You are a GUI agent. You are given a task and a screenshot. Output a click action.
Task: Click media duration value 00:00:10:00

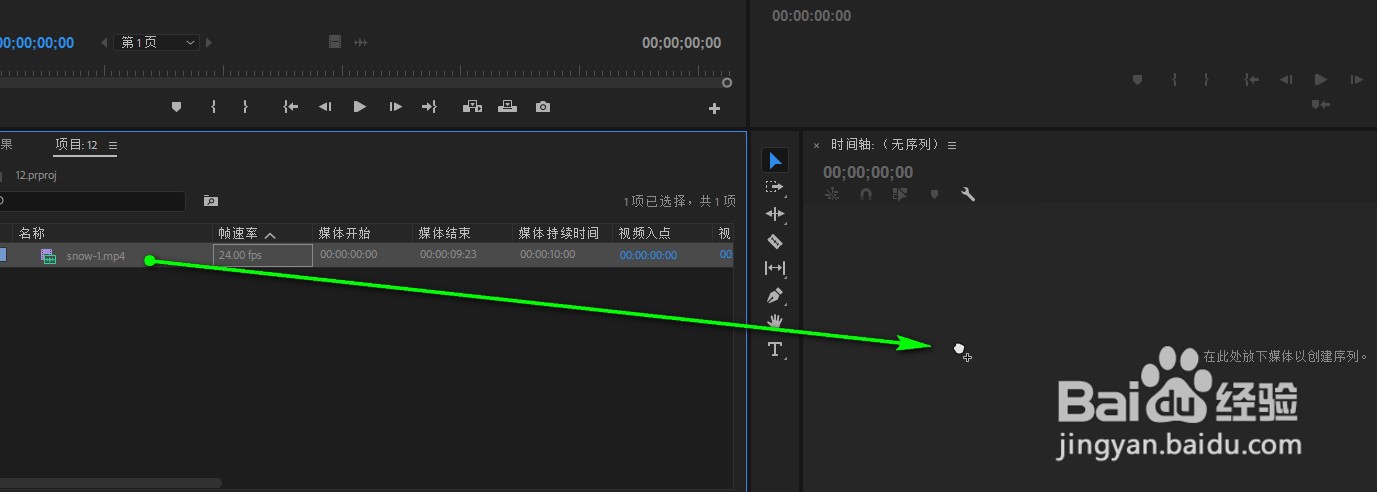548,255
